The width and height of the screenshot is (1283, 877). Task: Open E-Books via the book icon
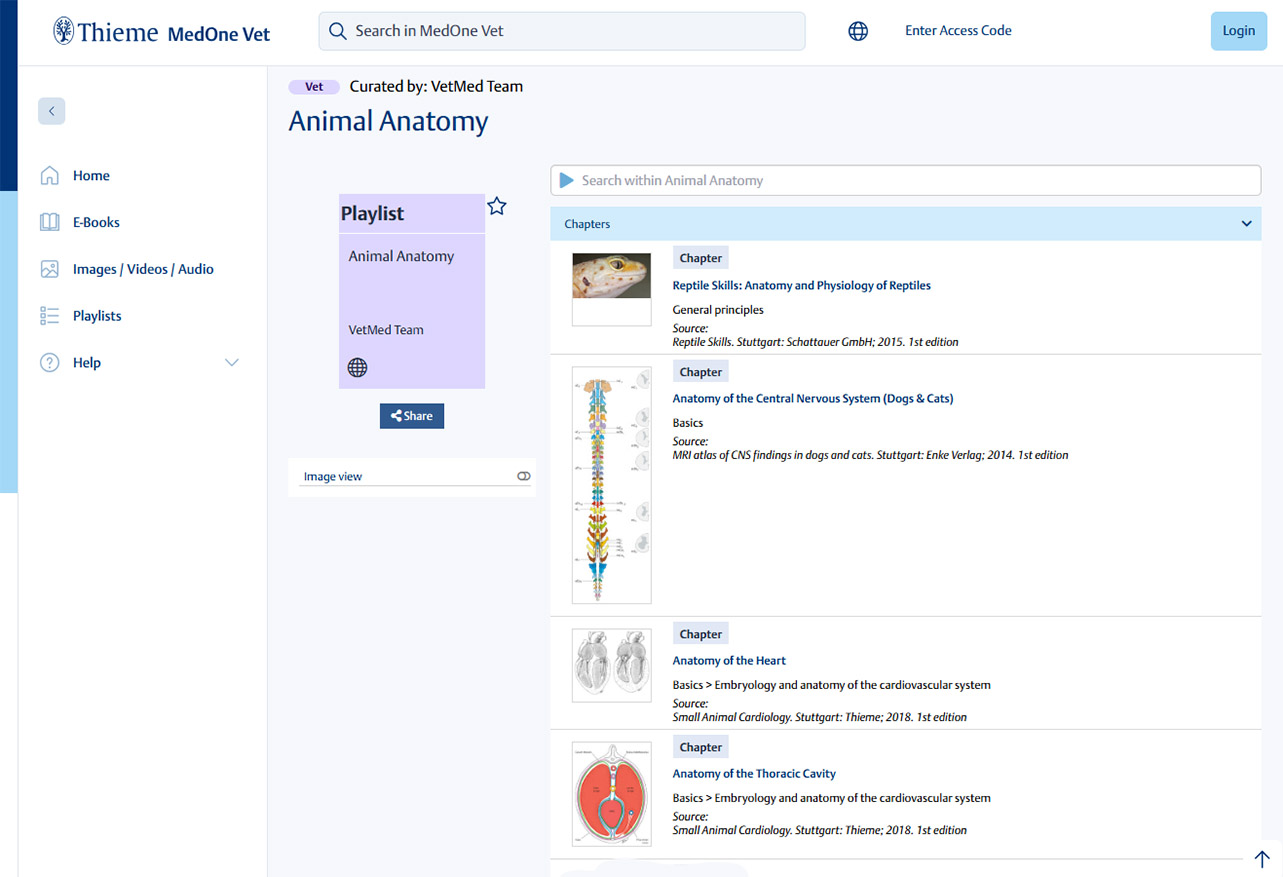pos(49,222)
